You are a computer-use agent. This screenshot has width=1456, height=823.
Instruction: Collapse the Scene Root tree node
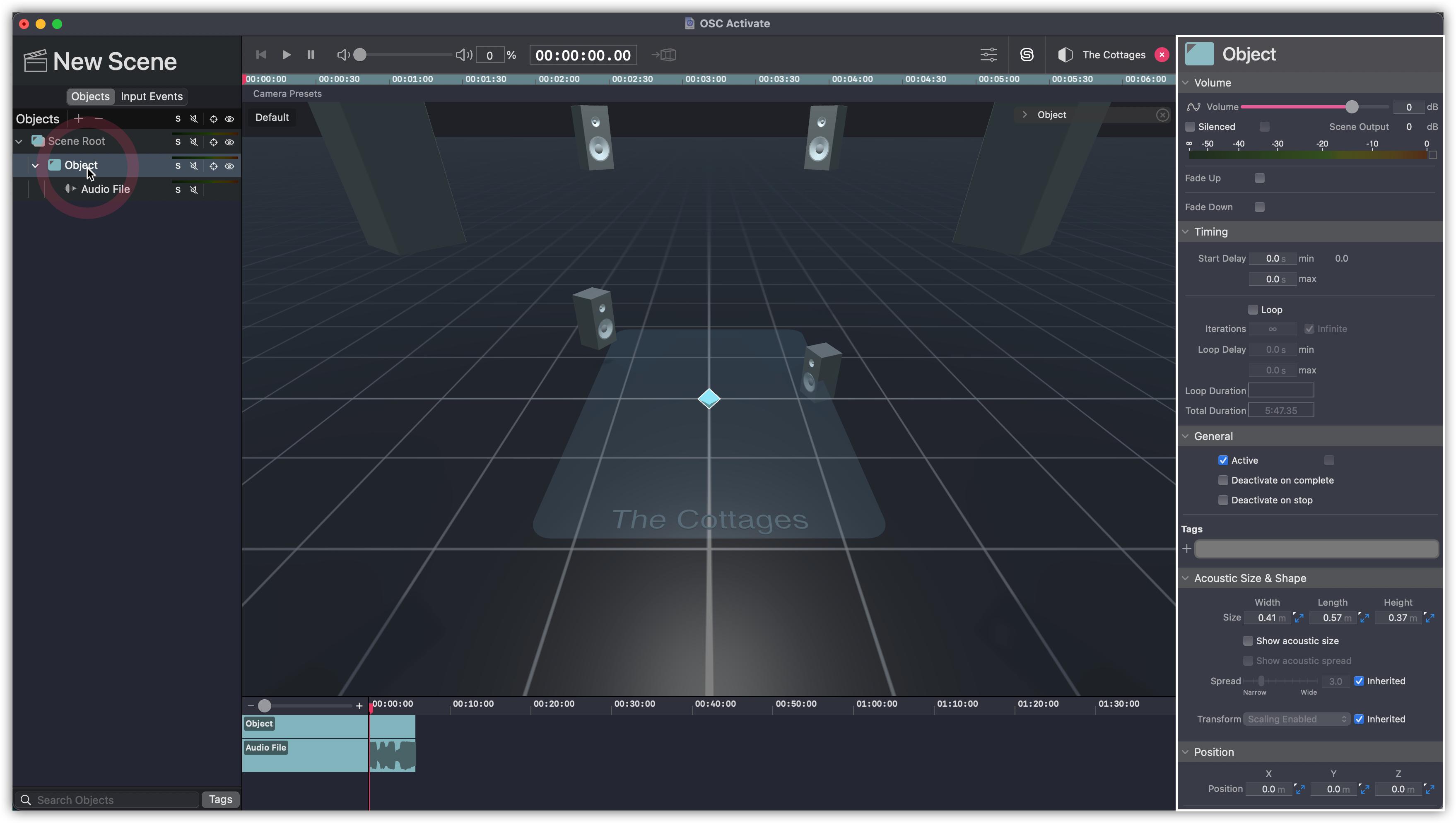[19, 141]
